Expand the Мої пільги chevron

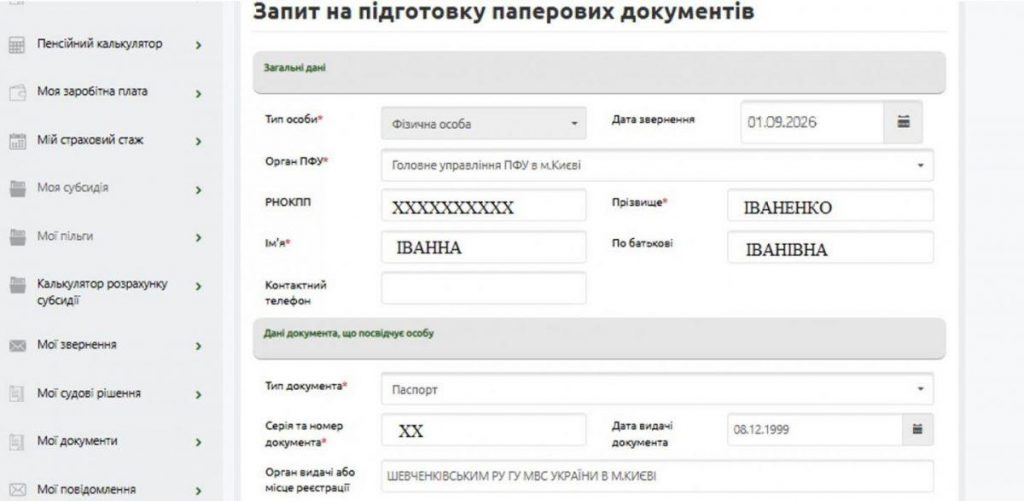tap(198, 238)
